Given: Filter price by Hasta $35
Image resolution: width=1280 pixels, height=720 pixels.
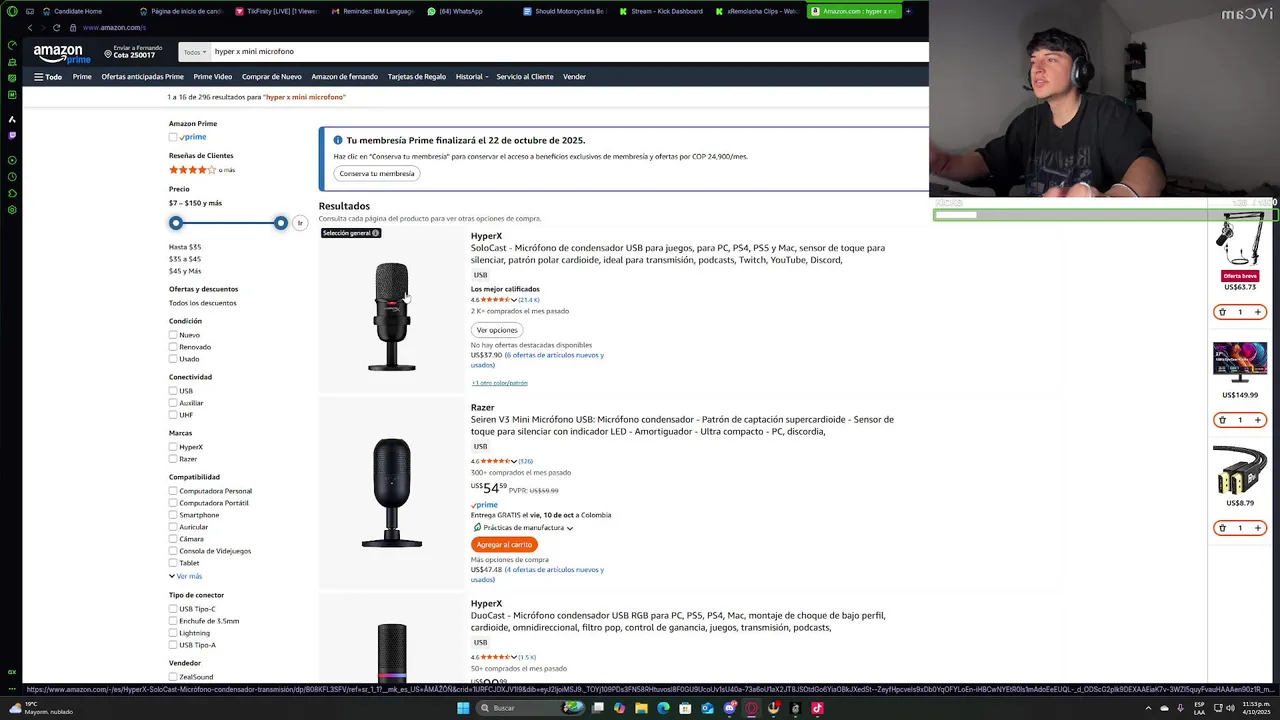Looking at the screenshot, I should [x=185, y=247].
